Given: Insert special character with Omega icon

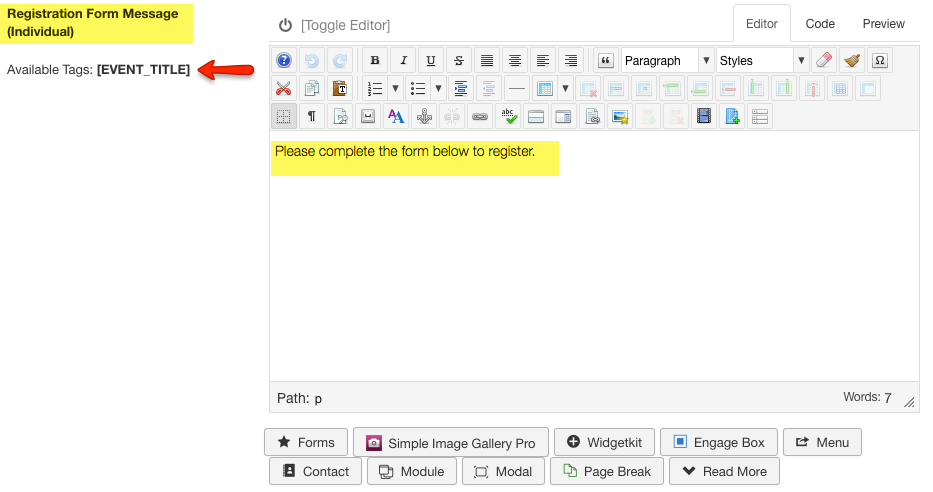Looking at the screenshot, I should click(880, 60).
